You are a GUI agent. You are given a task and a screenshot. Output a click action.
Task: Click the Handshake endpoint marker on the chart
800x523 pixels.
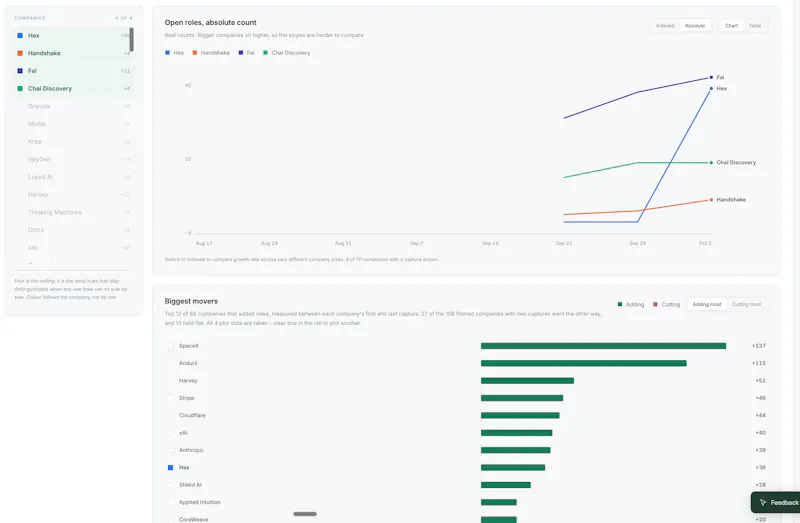[711, 200]
